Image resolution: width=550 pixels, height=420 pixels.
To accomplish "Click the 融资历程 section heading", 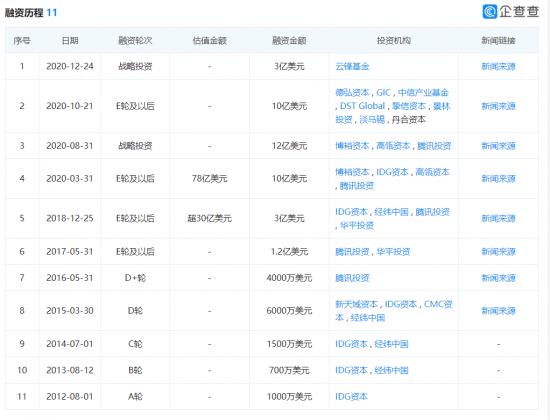I will click(x=24, y=13).
